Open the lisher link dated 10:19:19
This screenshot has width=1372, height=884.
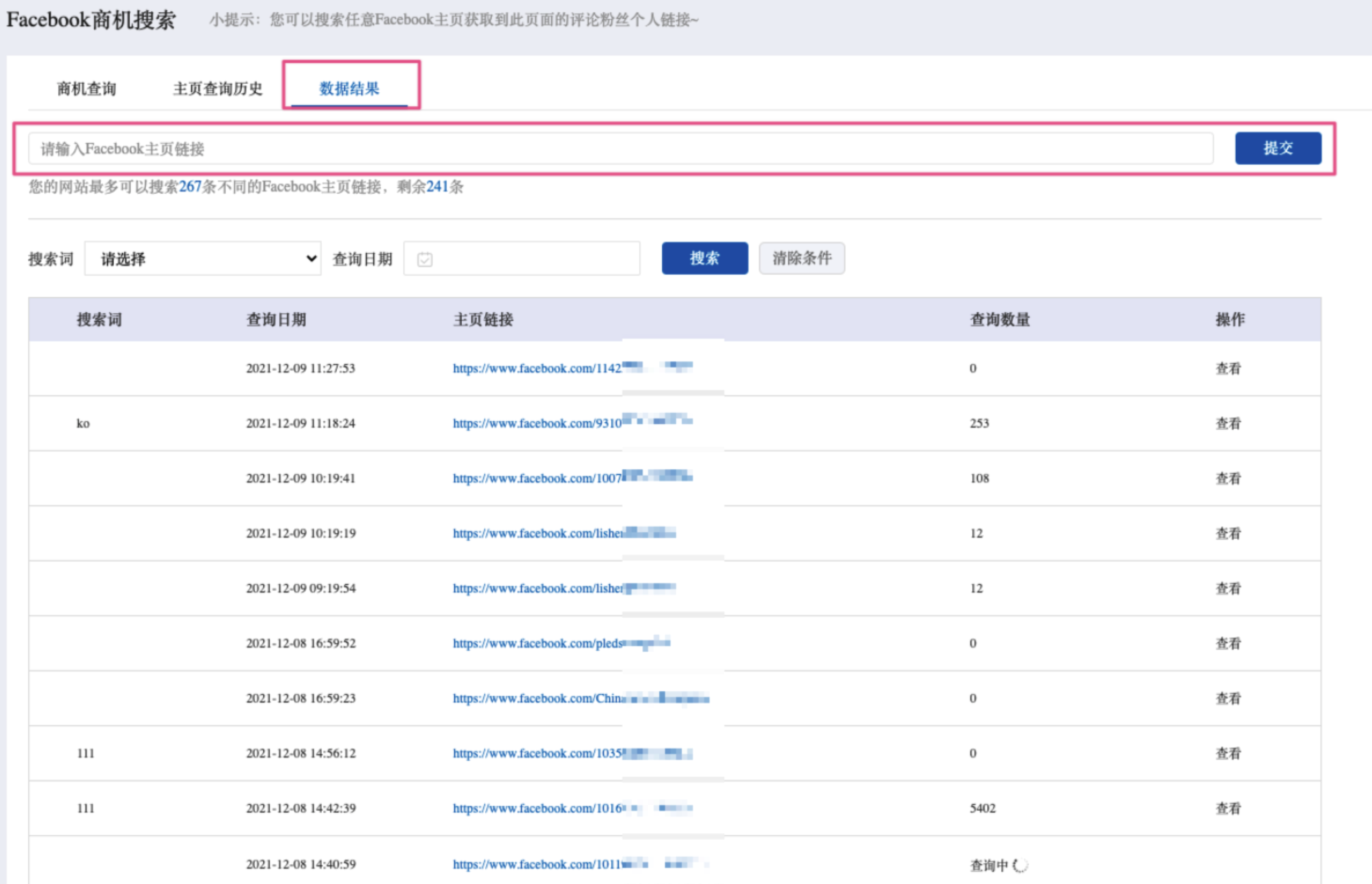pyautogui.click(x=564, y=533)
